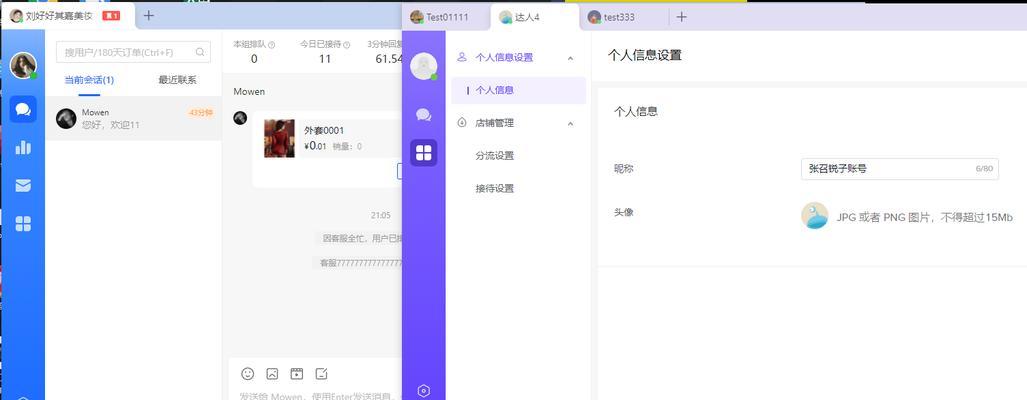The image size is (1027, 400).
Task: Click the magnifier icon in the user search box
Action: [x=200, y=52]
